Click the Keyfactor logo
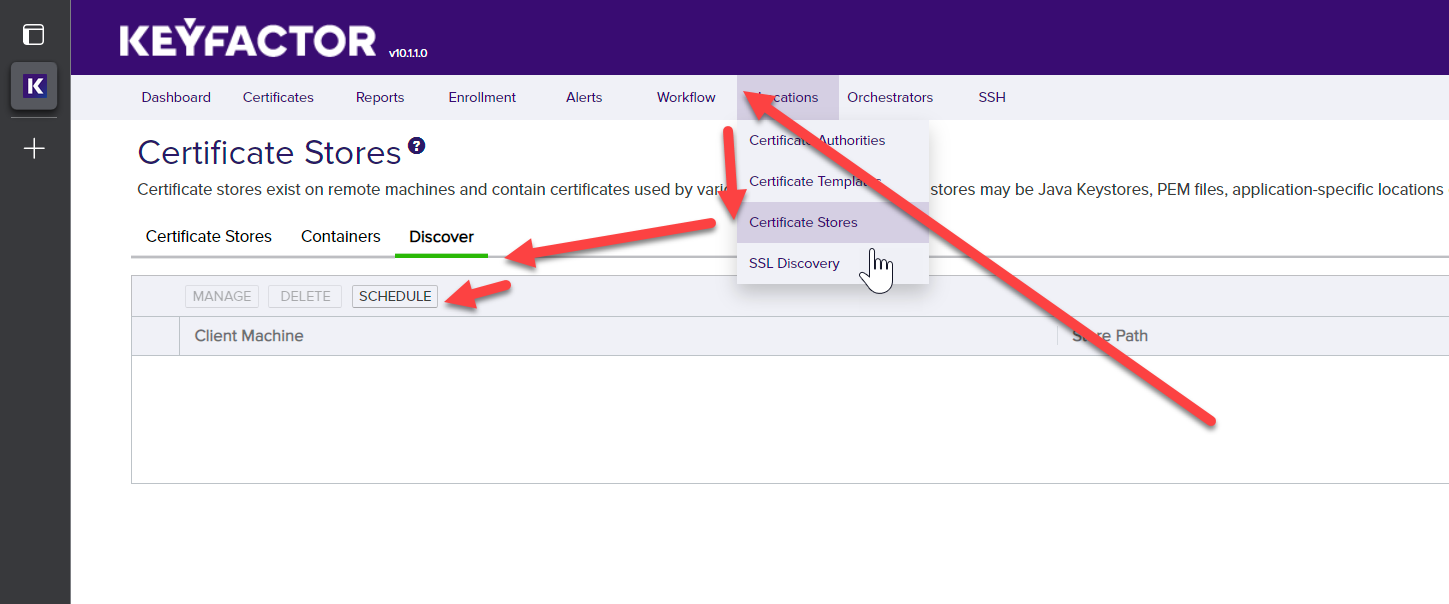Viewport: 1449px width, 604px height. 247,40
